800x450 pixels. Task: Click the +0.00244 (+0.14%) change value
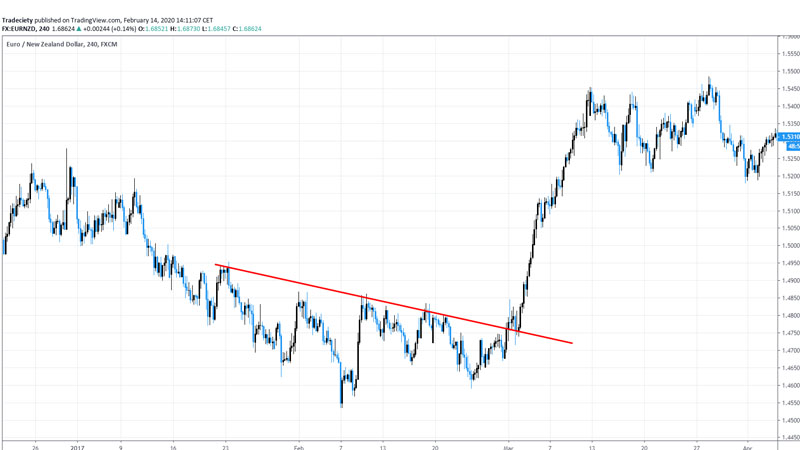[x=109, y=29]
